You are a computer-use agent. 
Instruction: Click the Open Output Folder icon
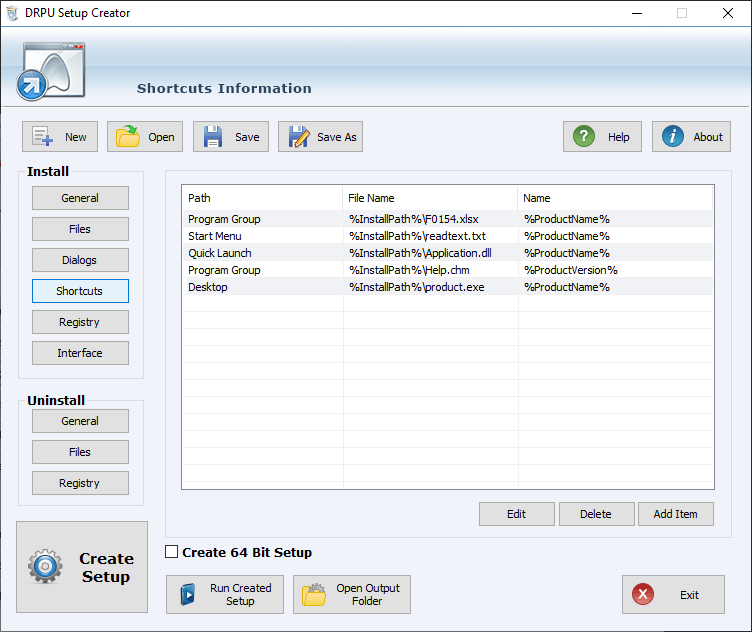[314, 595]
